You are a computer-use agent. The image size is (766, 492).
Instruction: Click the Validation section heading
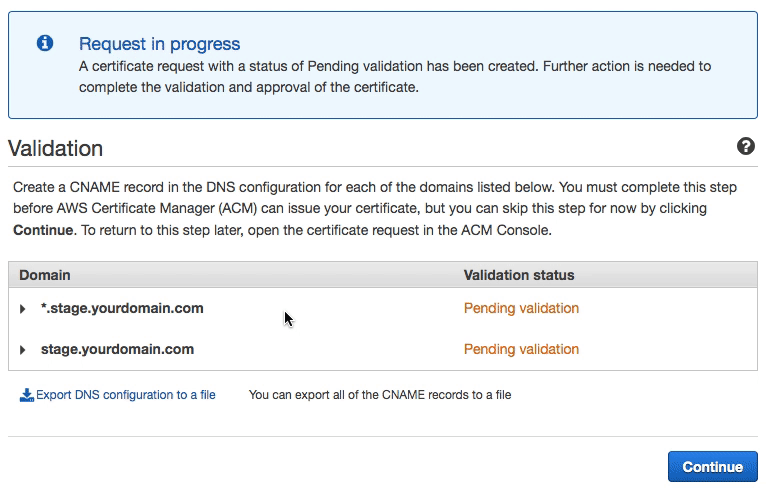click(56, 149)
